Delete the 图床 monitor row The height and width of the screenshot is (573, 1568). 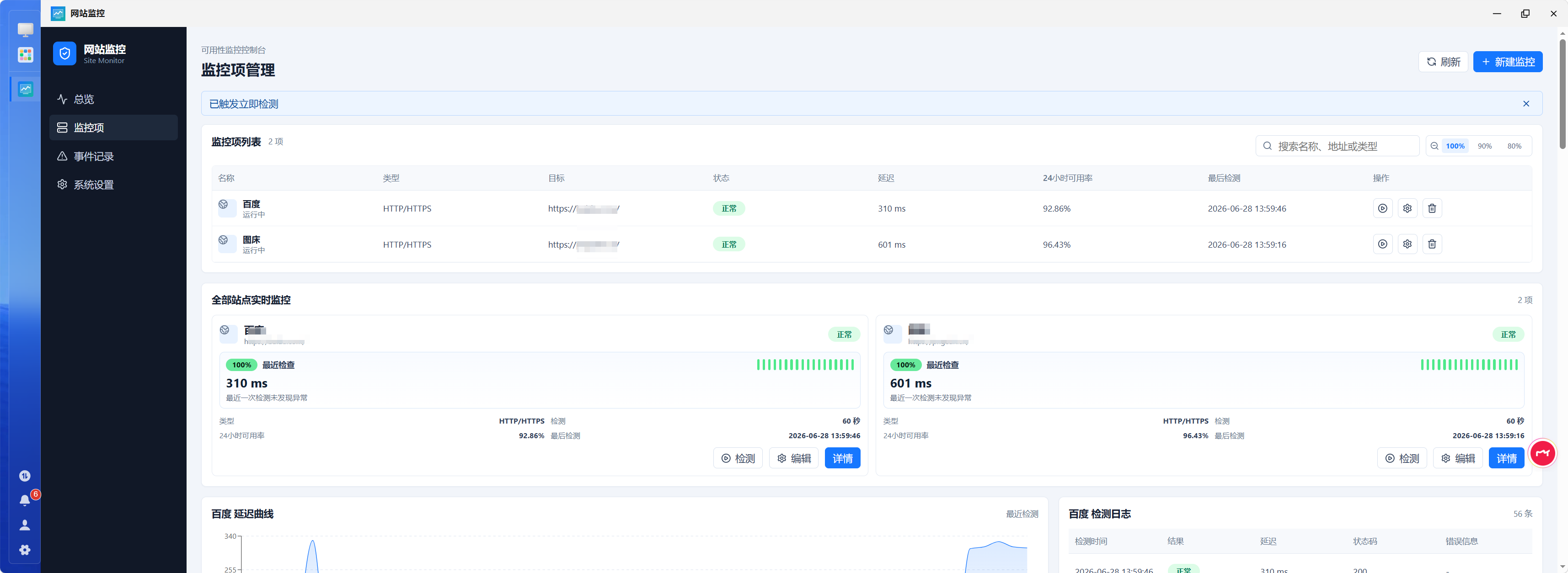[x=1432, y=244]
